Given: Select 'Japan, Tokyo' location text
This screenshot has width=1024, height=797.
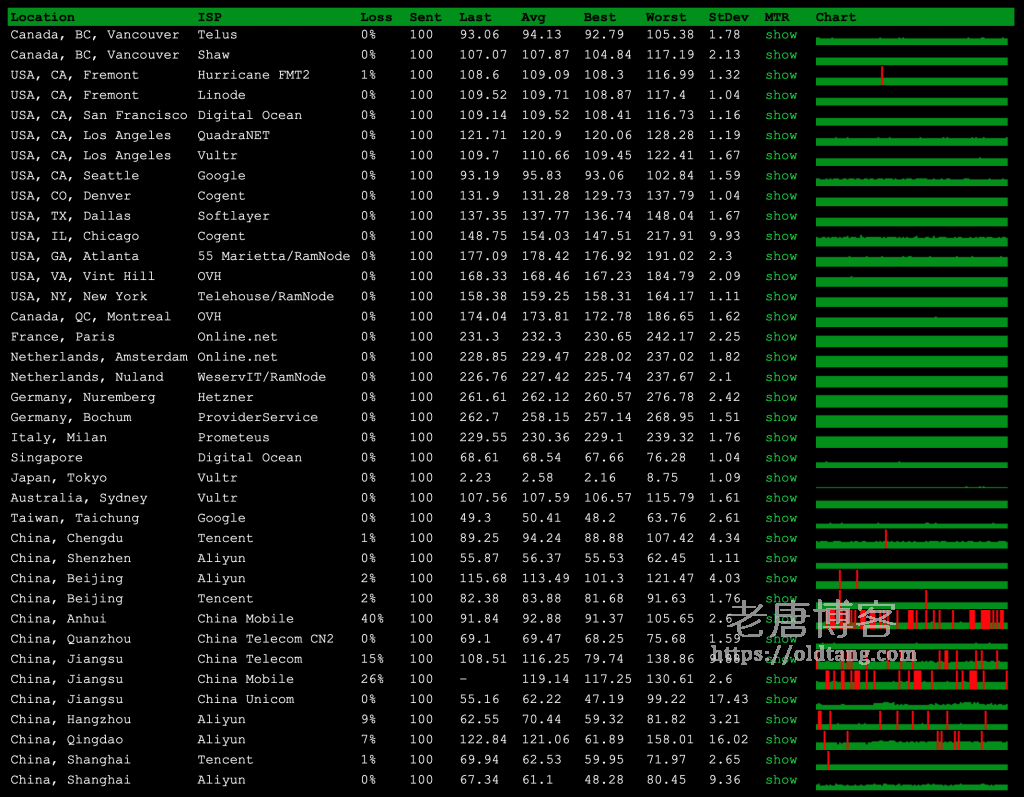Looking at the screenshot, I should point(59,478).
